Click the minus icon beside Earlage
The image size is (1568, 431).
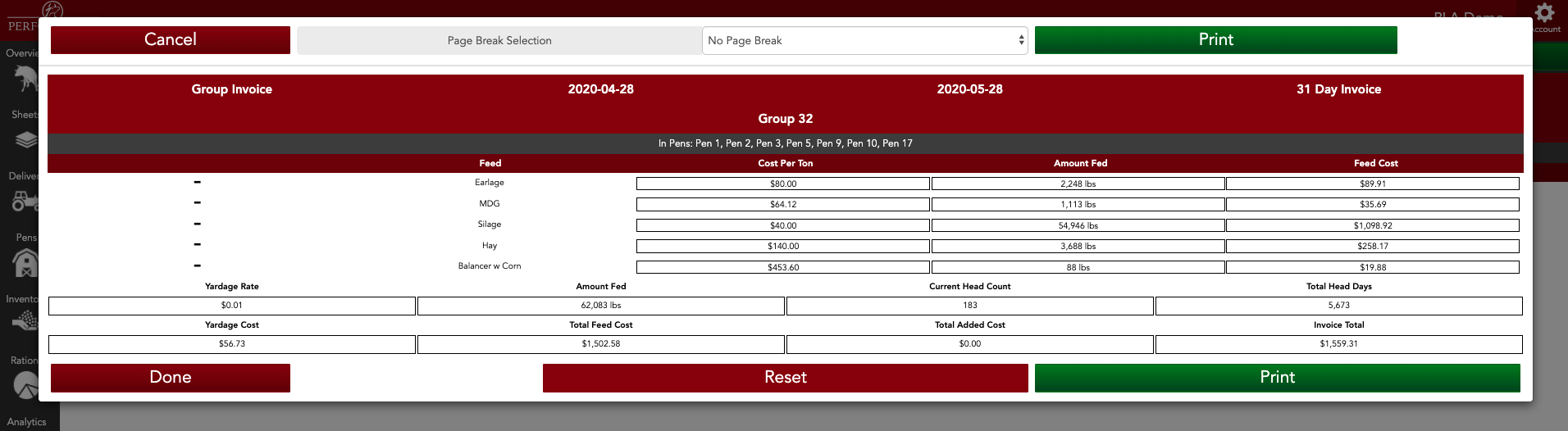point(197,183)
